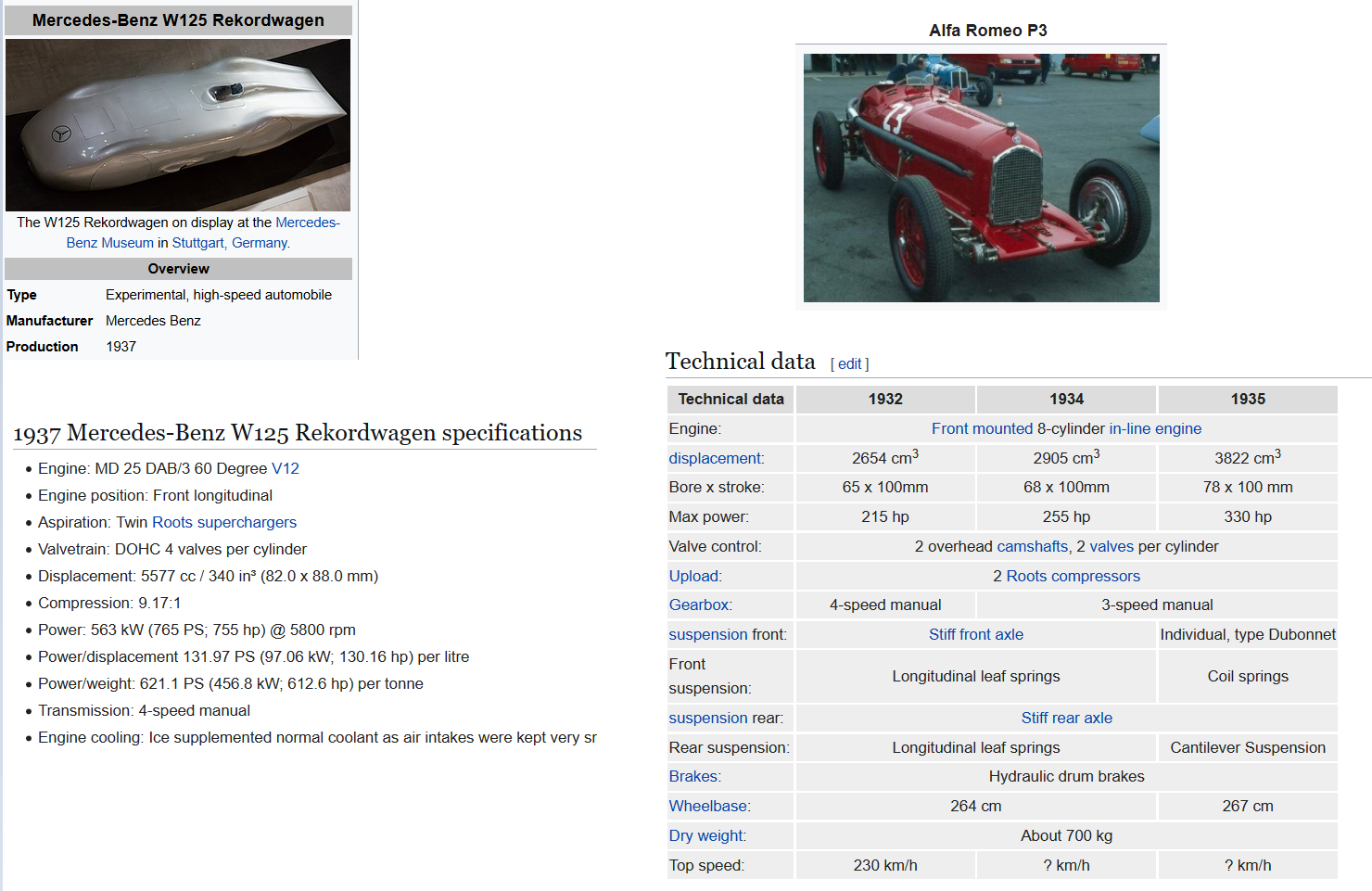Screen dimensions: 1372x891
Task: Click the 3822 cm³ displacement cell
Action: [1248, 458]
